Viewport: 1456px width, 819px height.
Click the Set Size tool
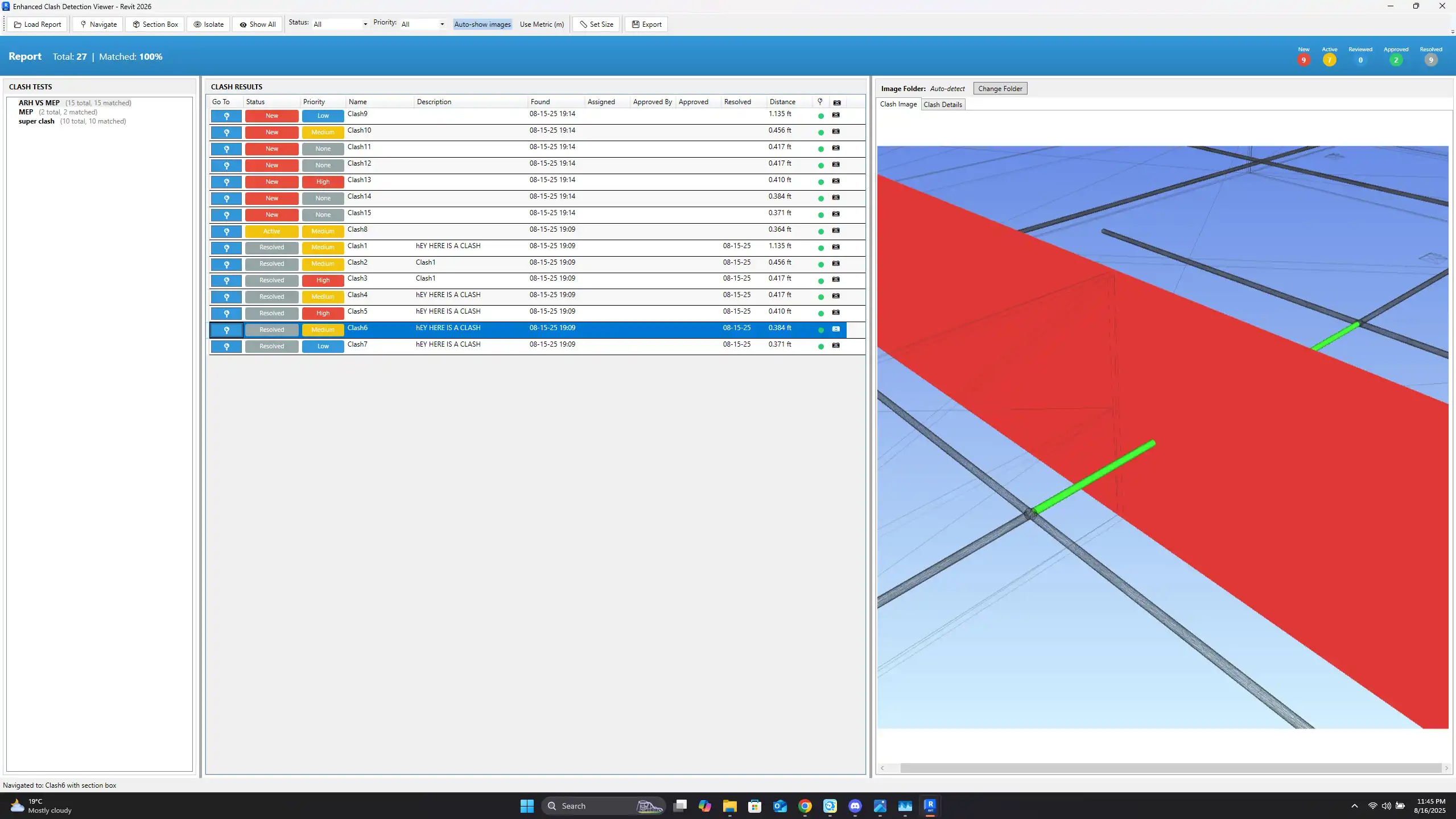596,24
